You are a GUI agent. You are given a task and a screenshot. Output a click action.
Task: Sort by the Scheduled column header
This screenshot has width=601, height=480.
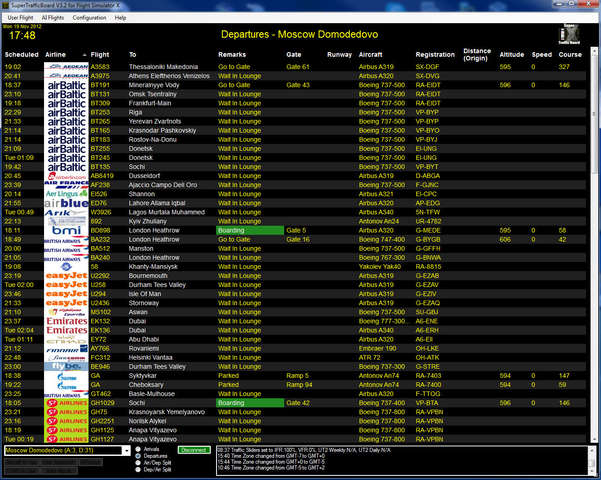[21, 55]
